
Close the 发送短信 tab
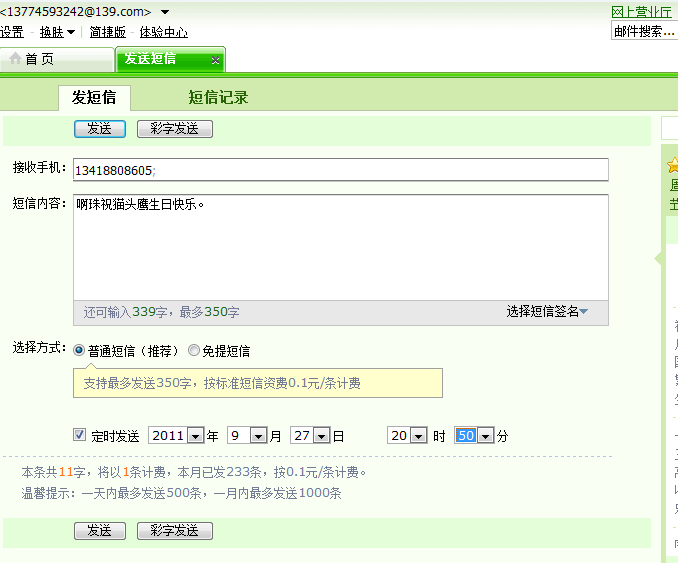point(215,60)
